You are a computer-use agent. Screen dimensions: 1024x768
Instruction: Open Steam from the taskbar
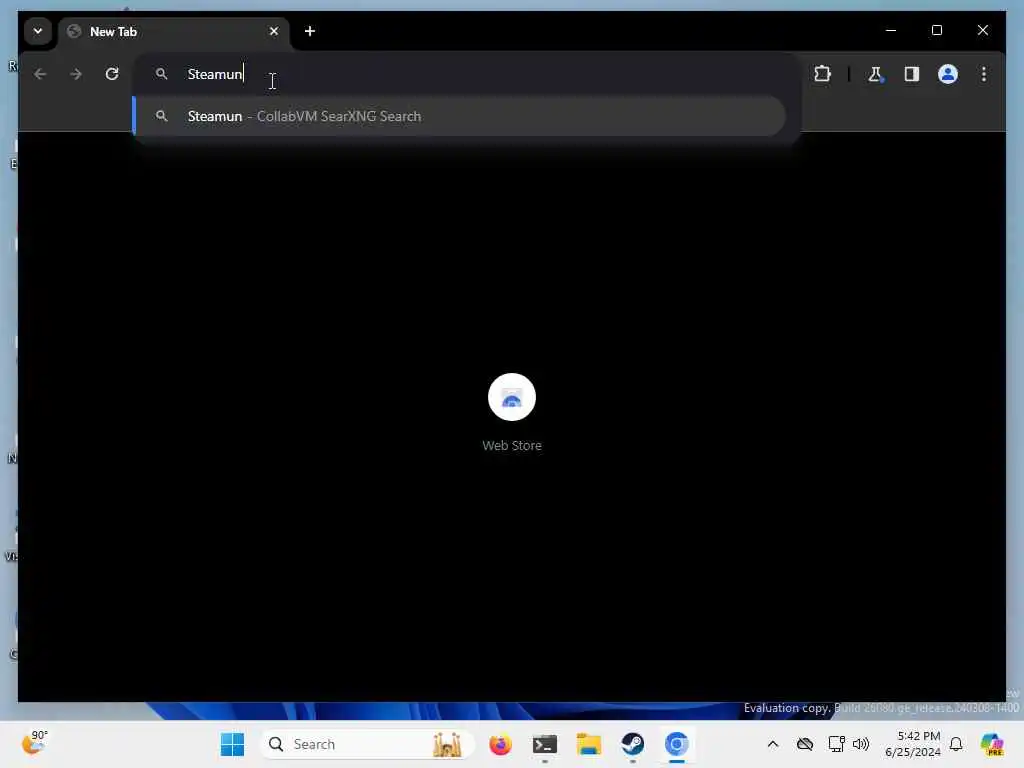(632, 744)
